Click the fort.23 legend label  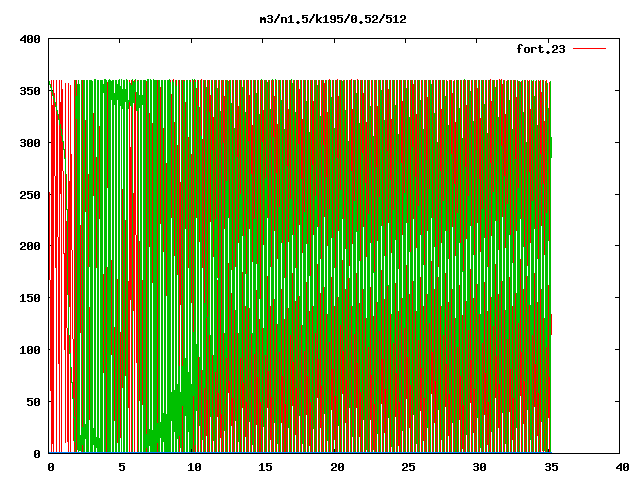pos(541,49)
